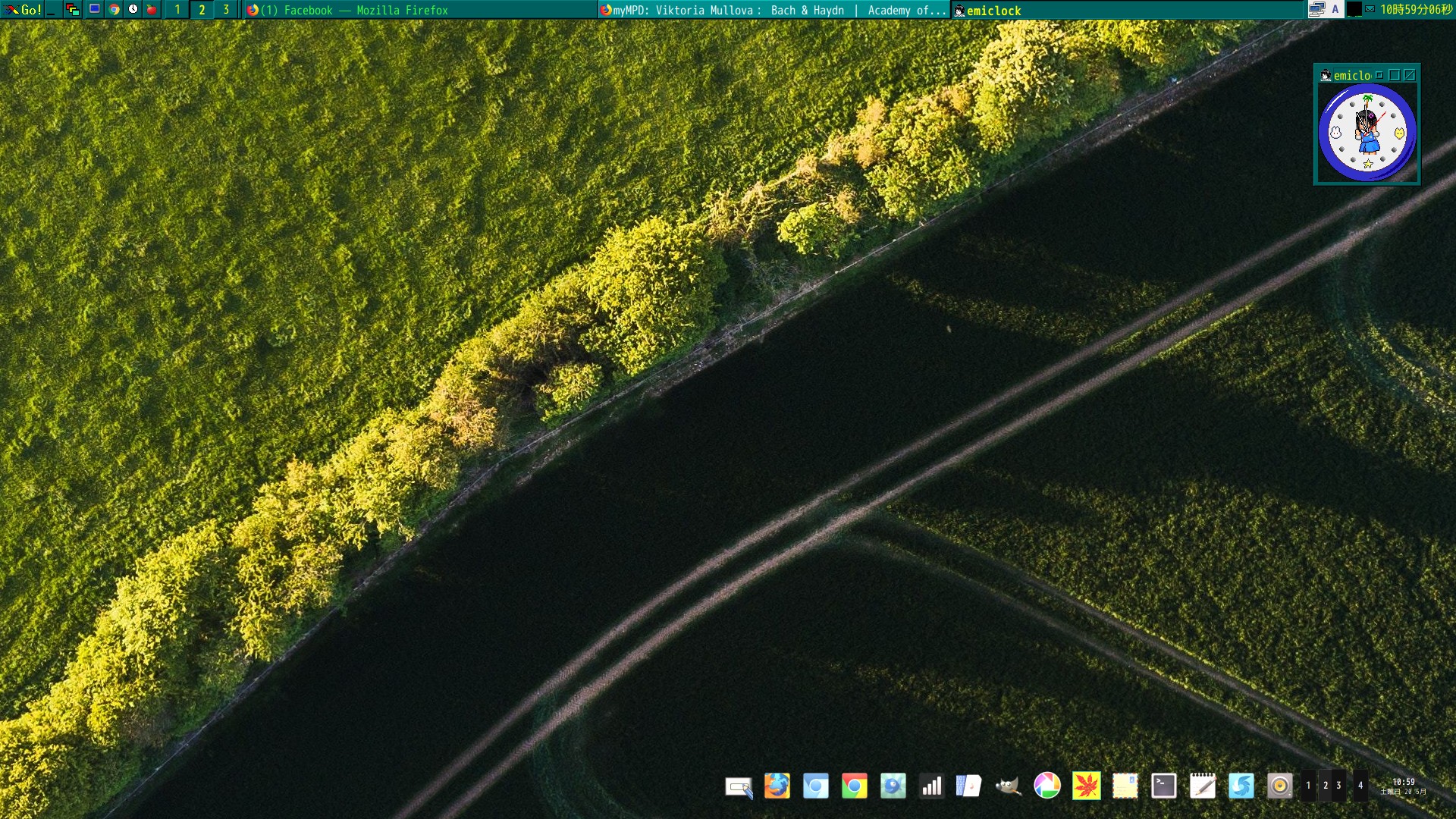Open the Go! start menu
The width and height of the screenshot is (1456, 819).
pos(23,10)
